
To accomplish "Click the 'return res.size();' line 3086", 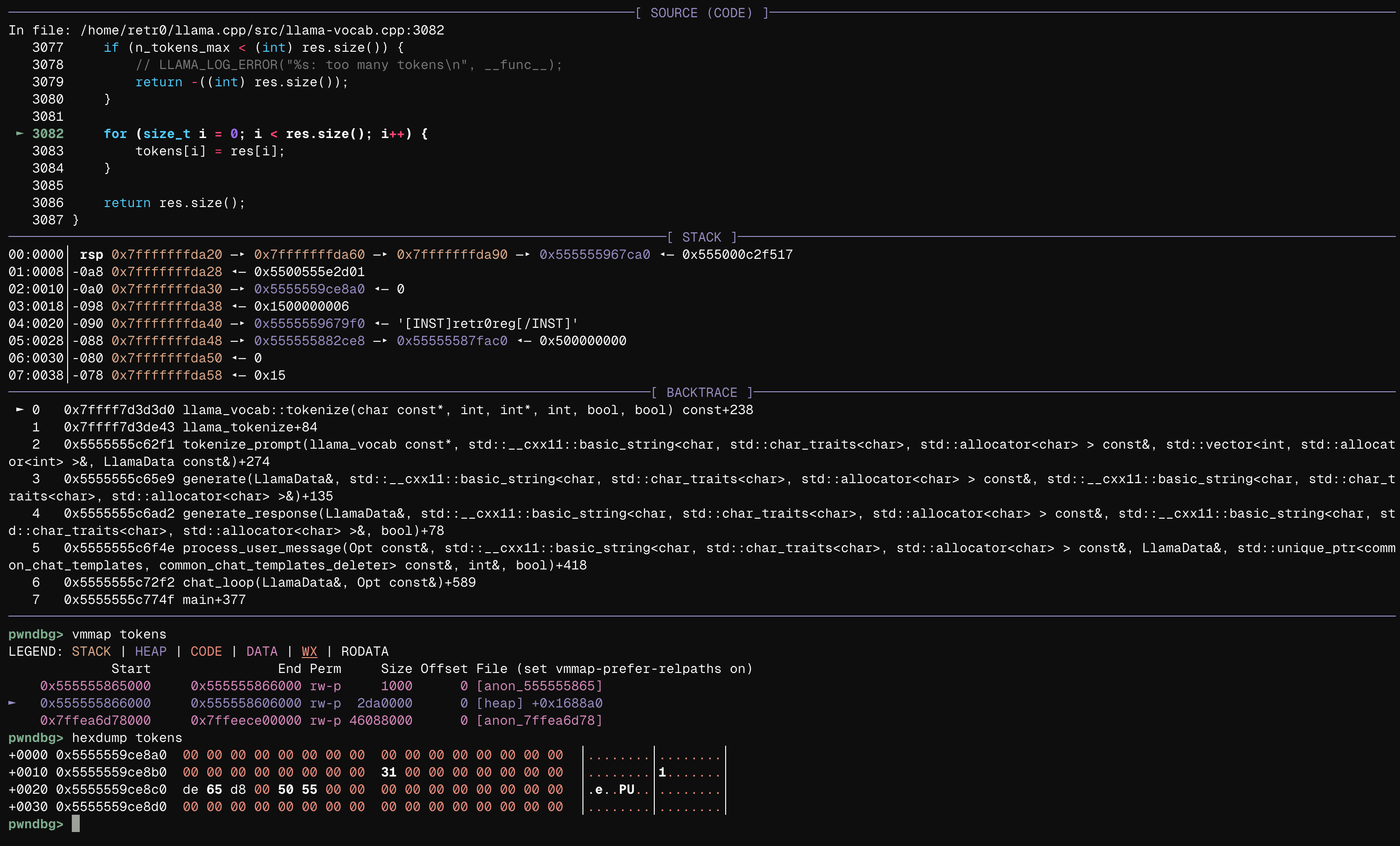I will tap(174, 203).
